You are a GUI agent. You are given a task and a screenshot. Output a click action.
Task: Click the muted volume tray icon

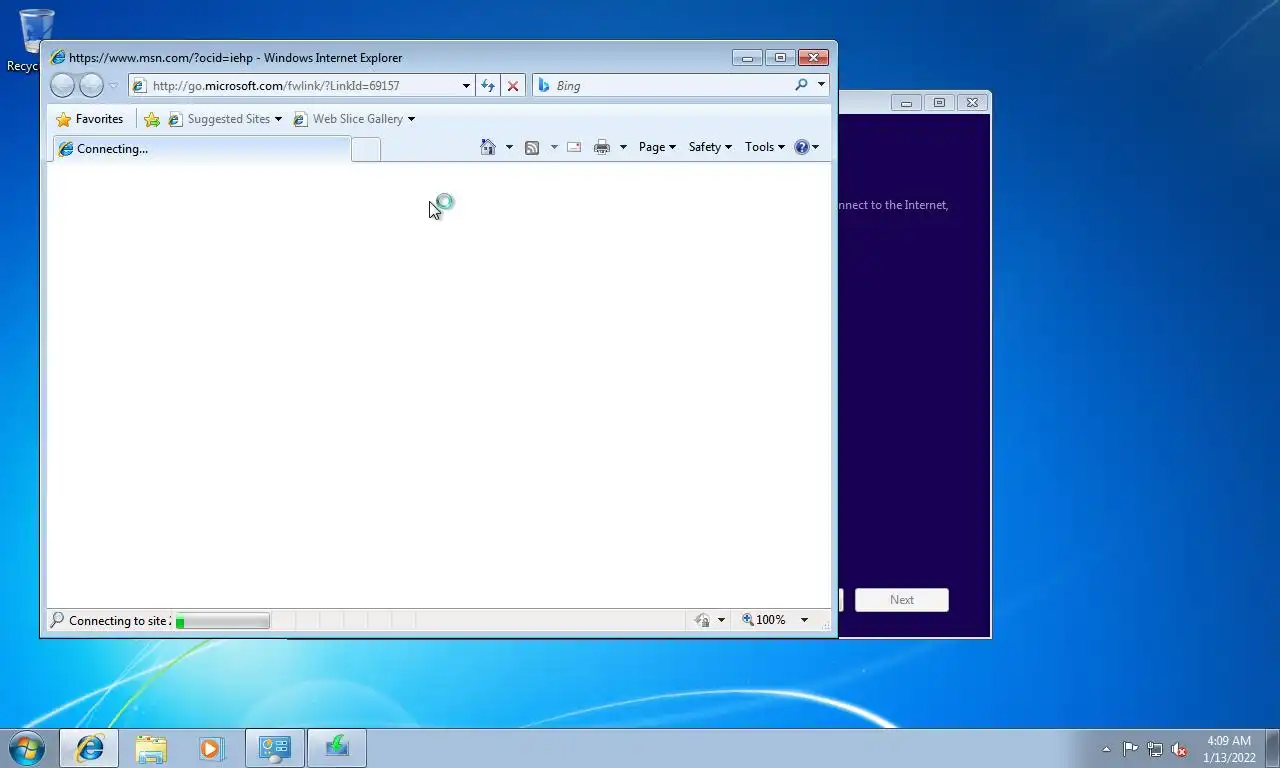pos(1179,749)
